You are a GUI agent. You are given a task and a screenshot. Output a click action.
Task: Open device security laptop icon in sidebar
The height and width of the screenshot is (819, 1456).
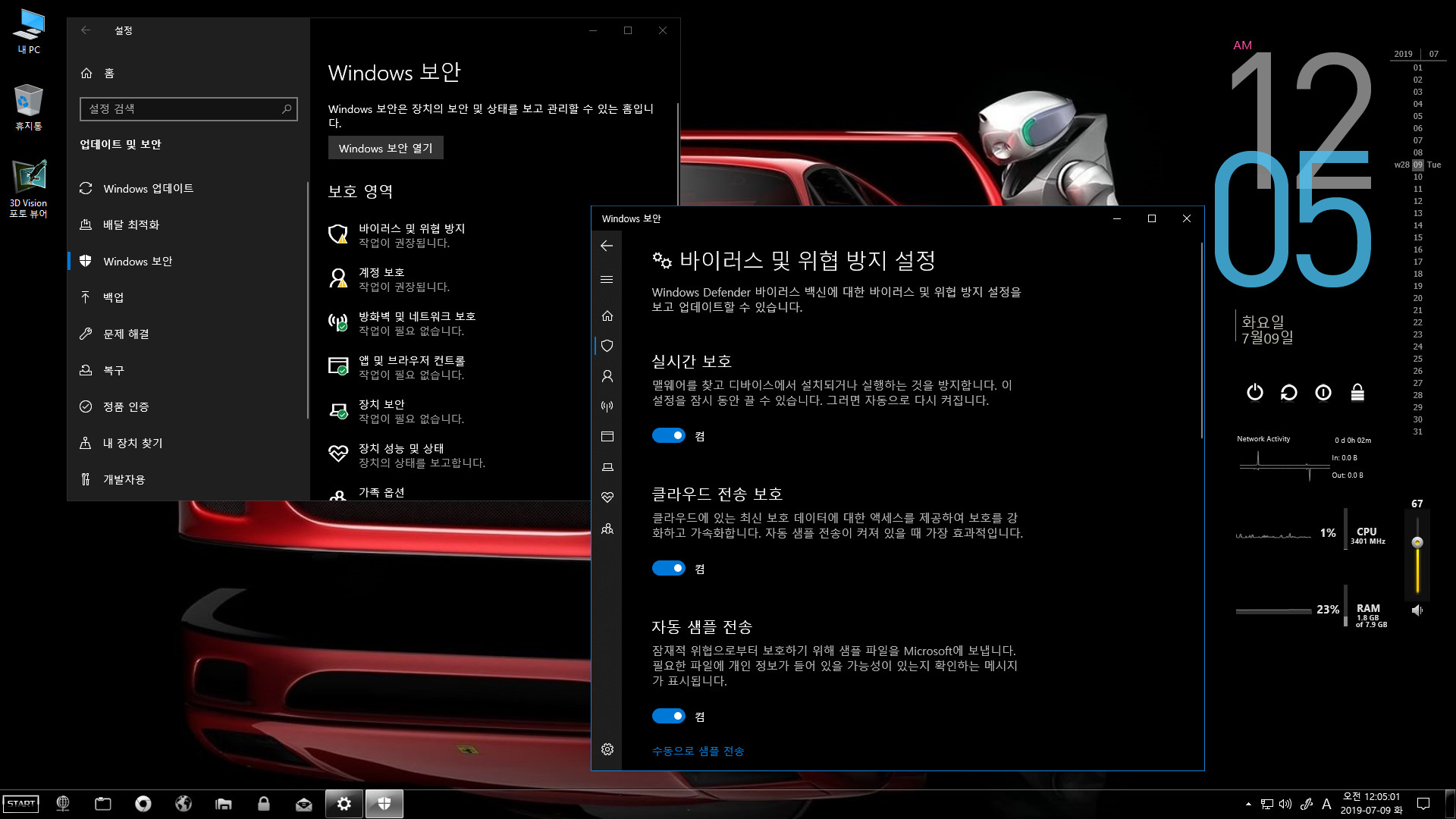(x=607, y=467)
